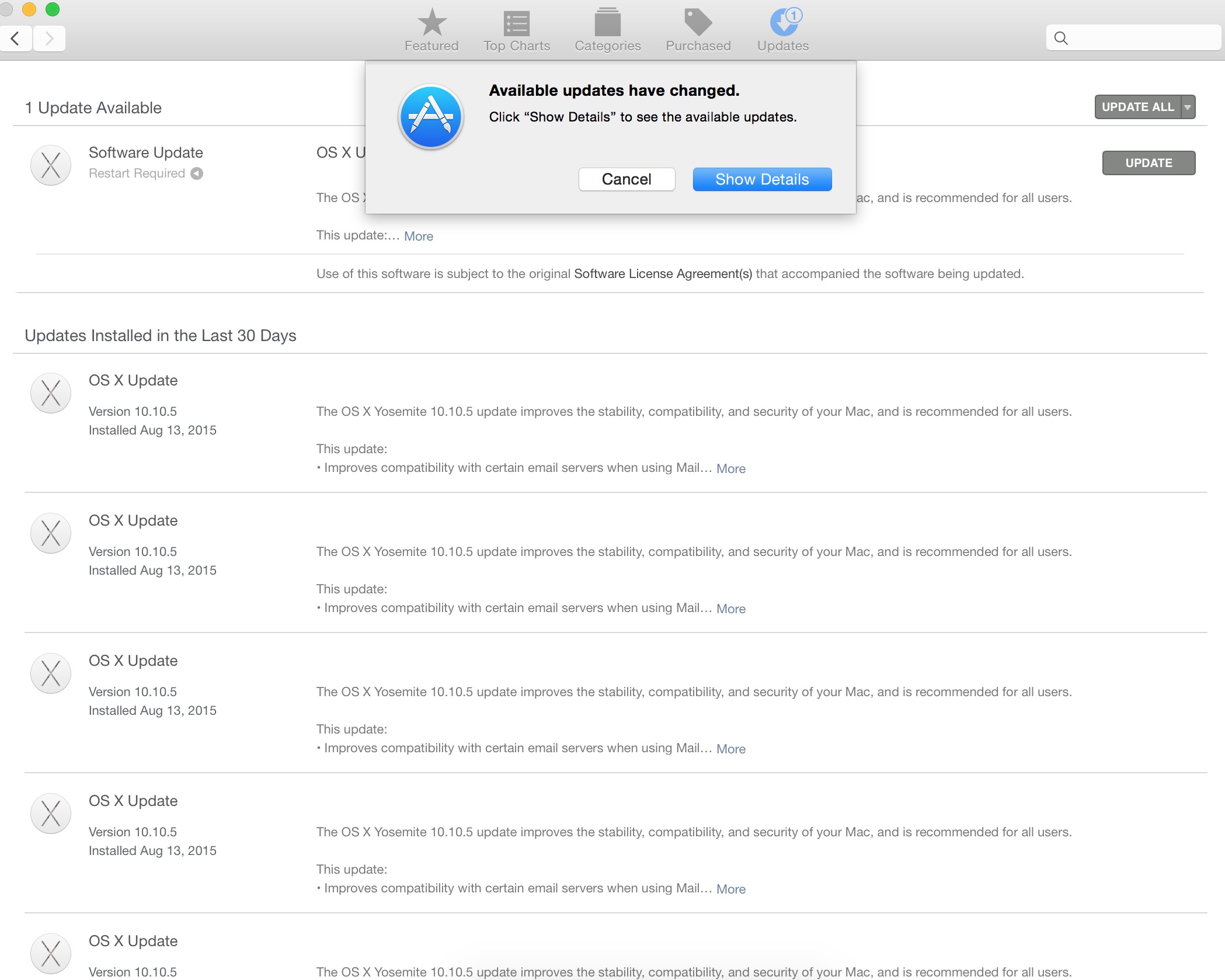Open the Top Charts list icon
The image size is (1225, 980).
[x=516, y=23]
